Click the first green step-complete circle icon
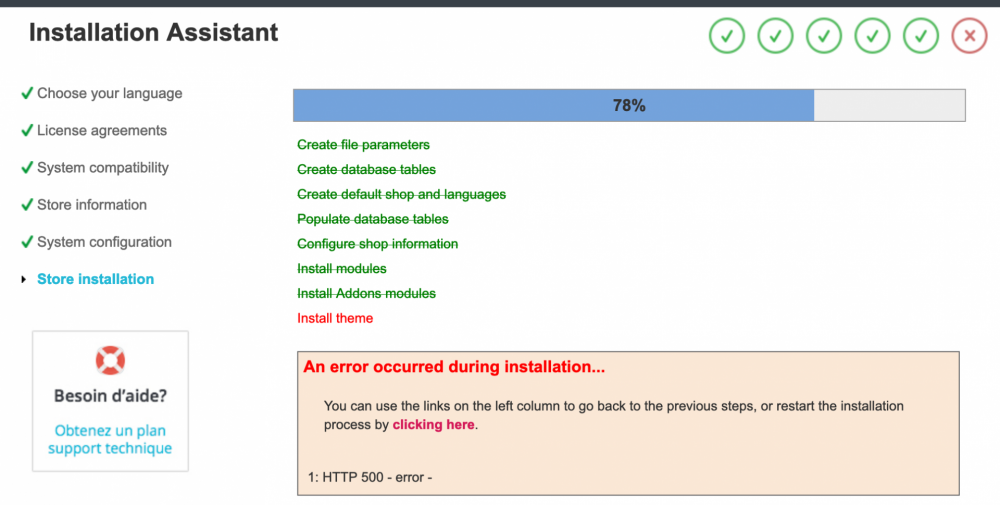 point(726,36)
